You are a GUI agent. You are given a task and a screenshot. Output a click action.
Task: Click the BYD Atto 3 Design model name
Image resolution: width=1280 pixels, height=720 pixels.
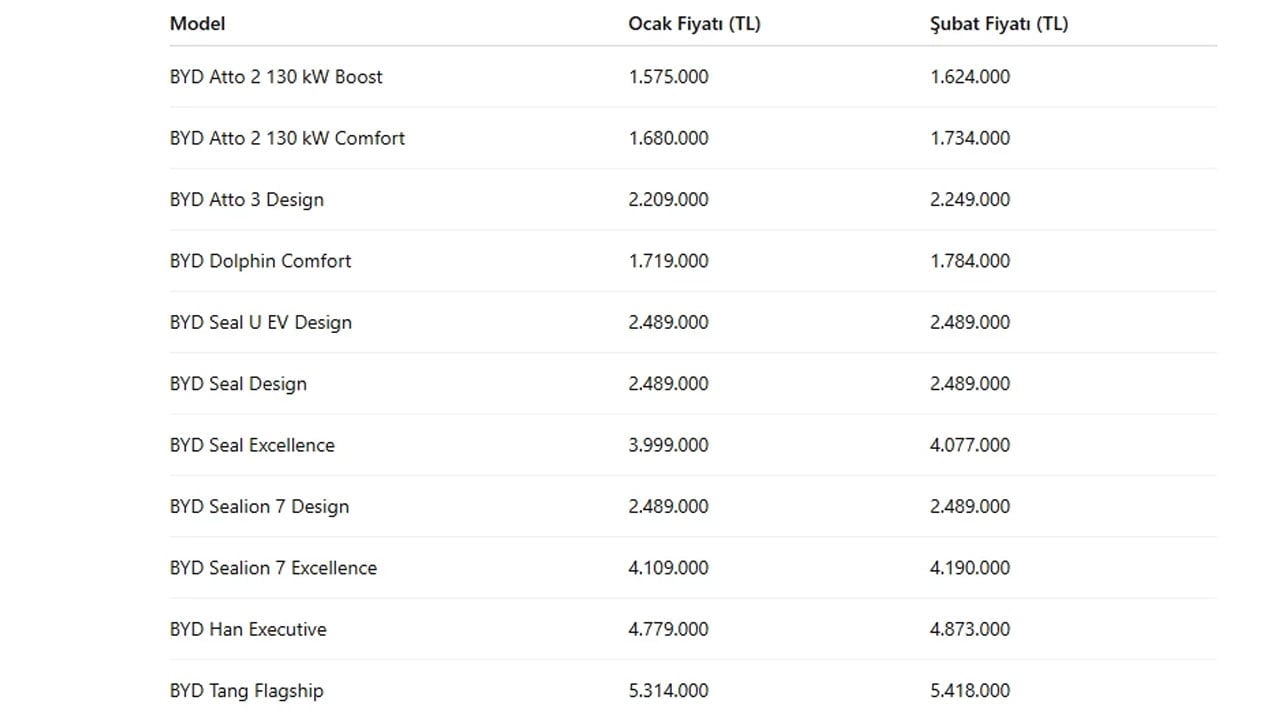pyautogui.click(x=247, y=200)
